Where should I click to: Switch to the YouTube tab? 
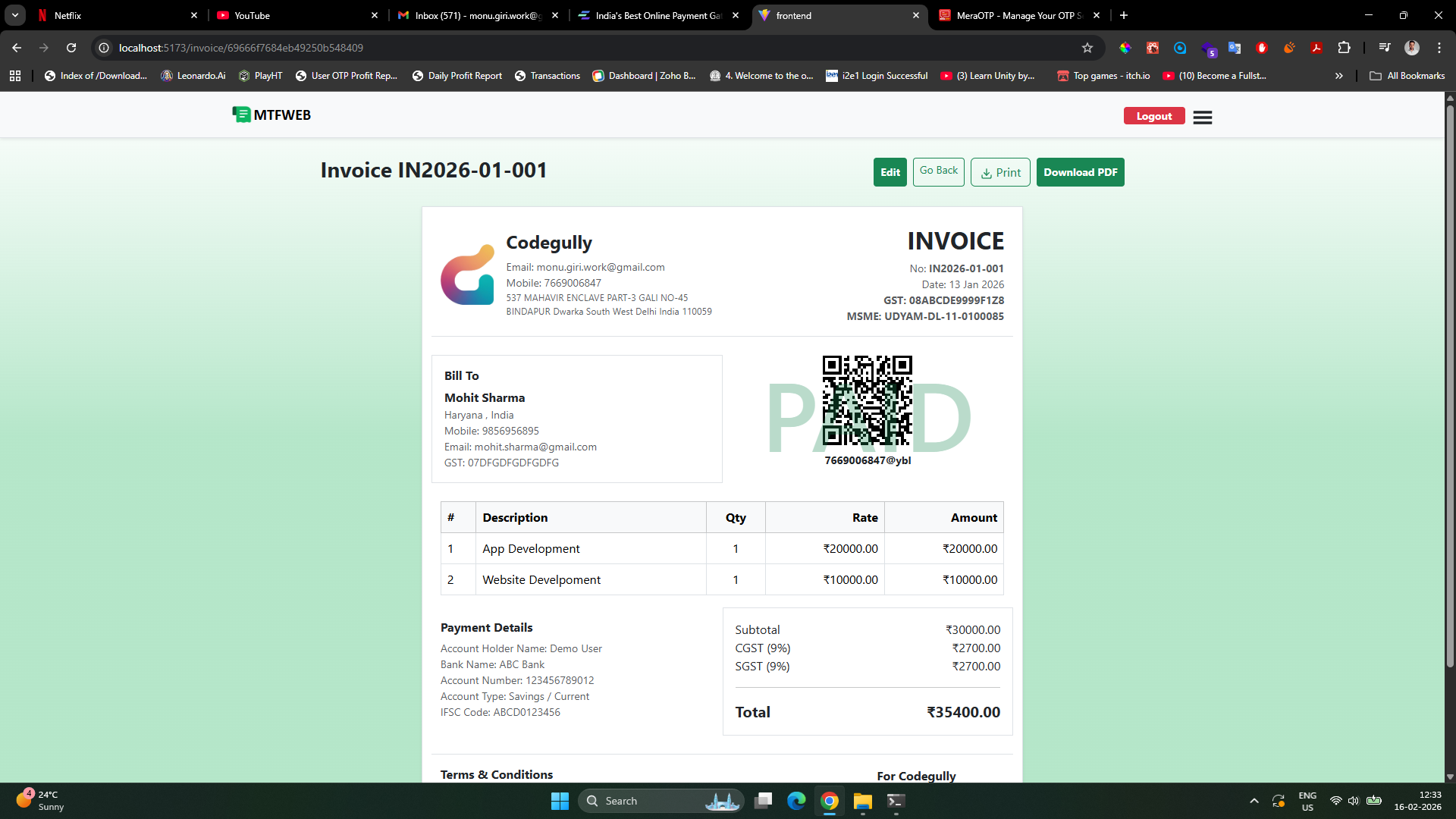tap(296, 15)
